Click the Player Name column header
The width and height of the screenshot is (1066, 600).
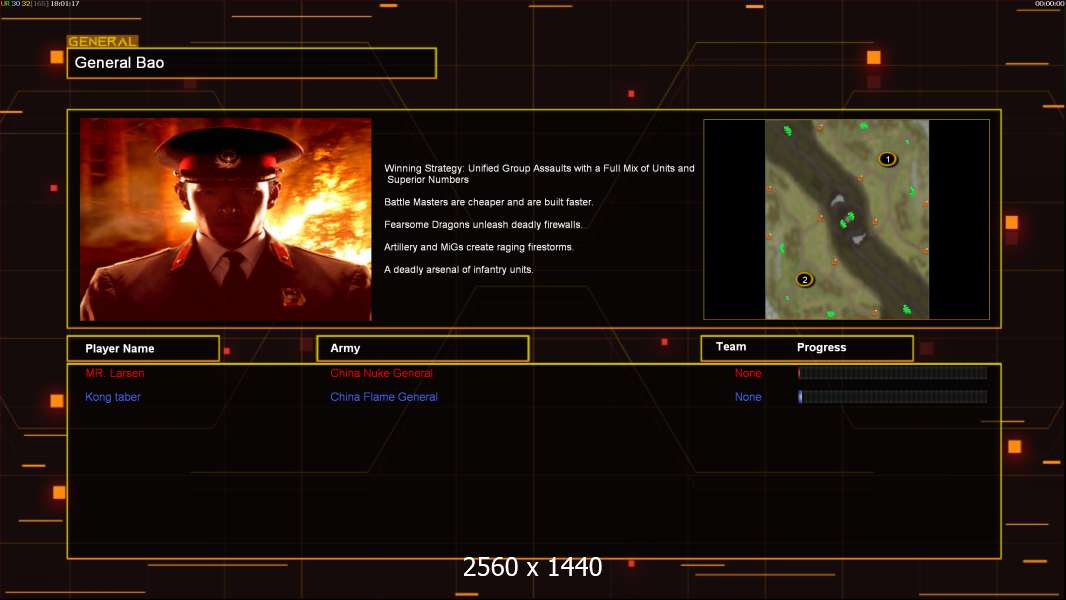(143, 349)
